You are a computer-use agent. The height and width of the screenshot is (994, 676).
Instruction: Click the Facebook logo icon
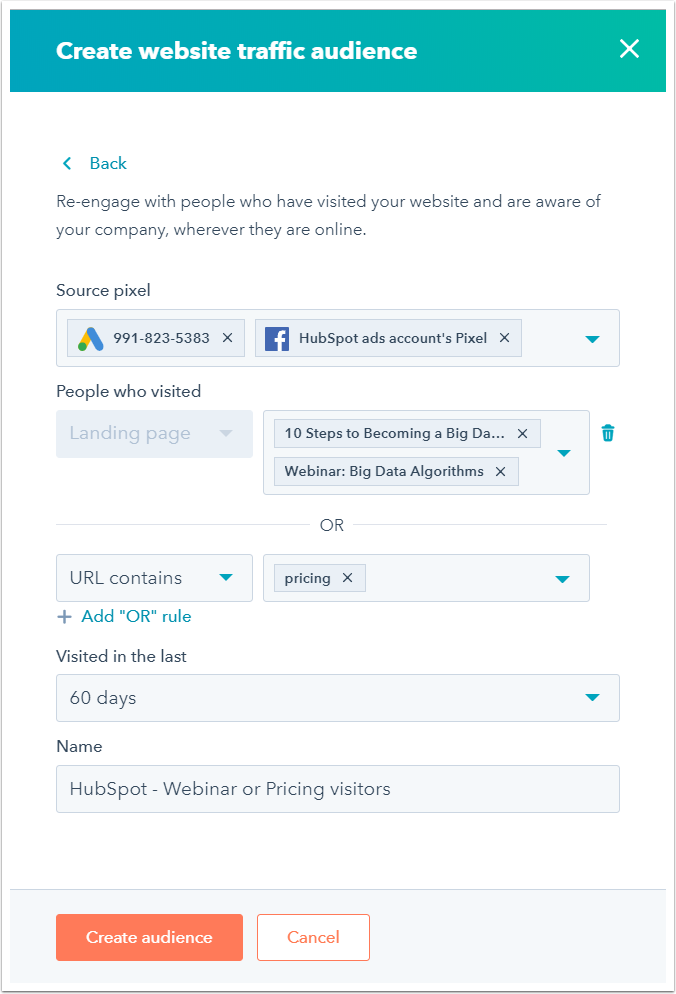277,338
